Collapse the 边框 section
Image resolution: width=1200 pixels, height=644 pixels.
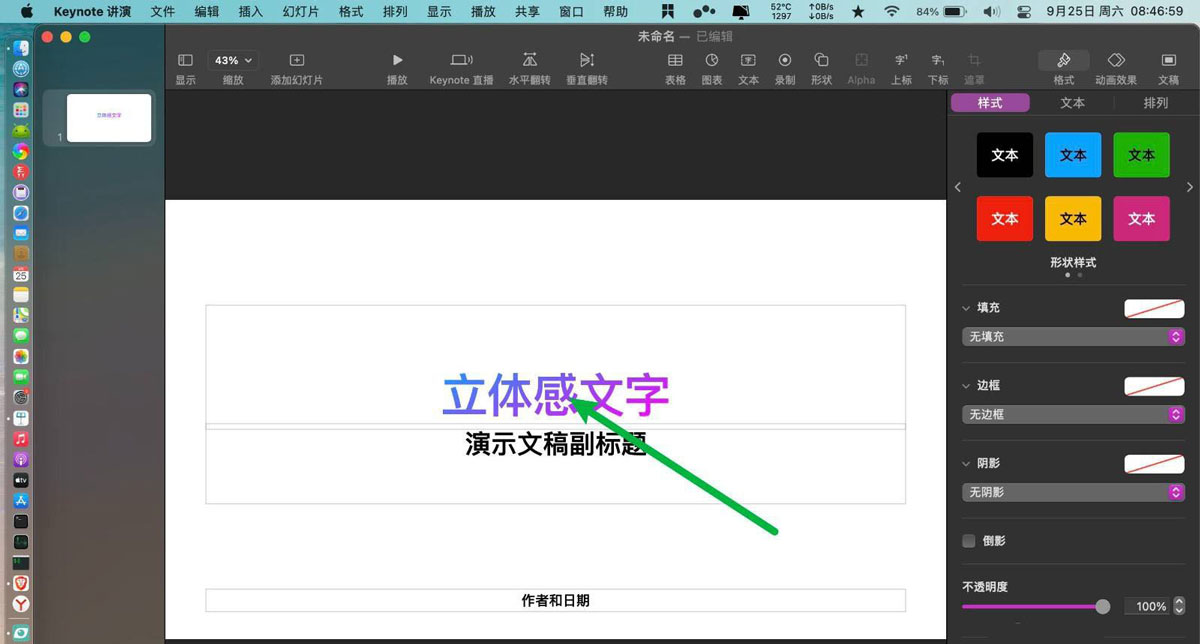tap(966, 386)
